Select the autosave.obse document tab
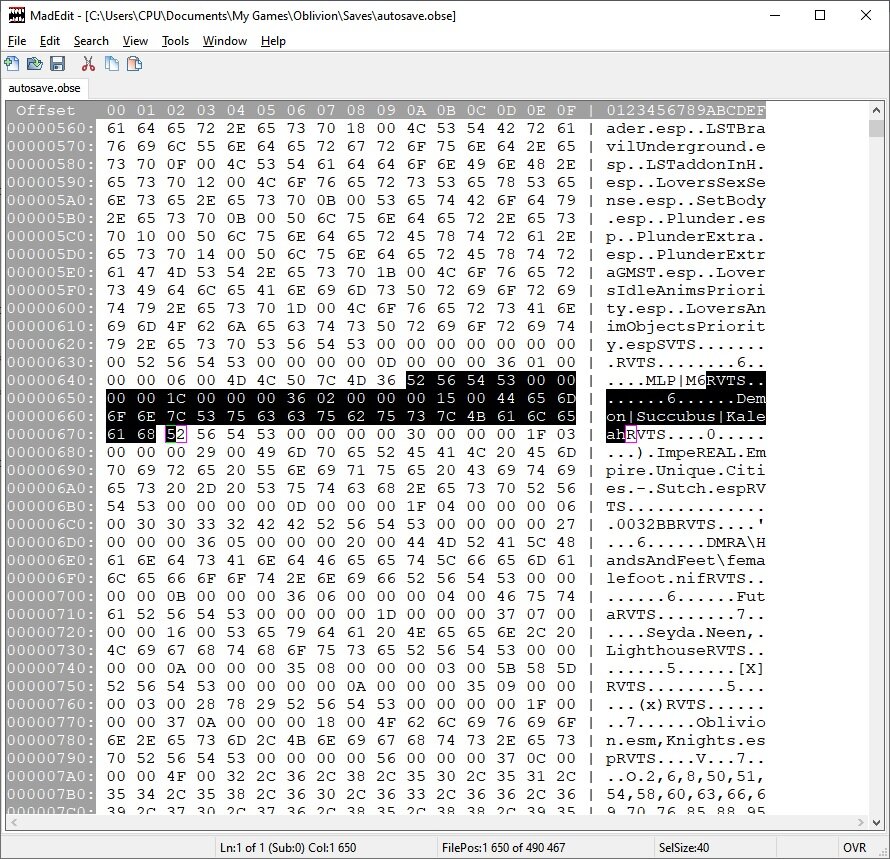 point(44,88)
